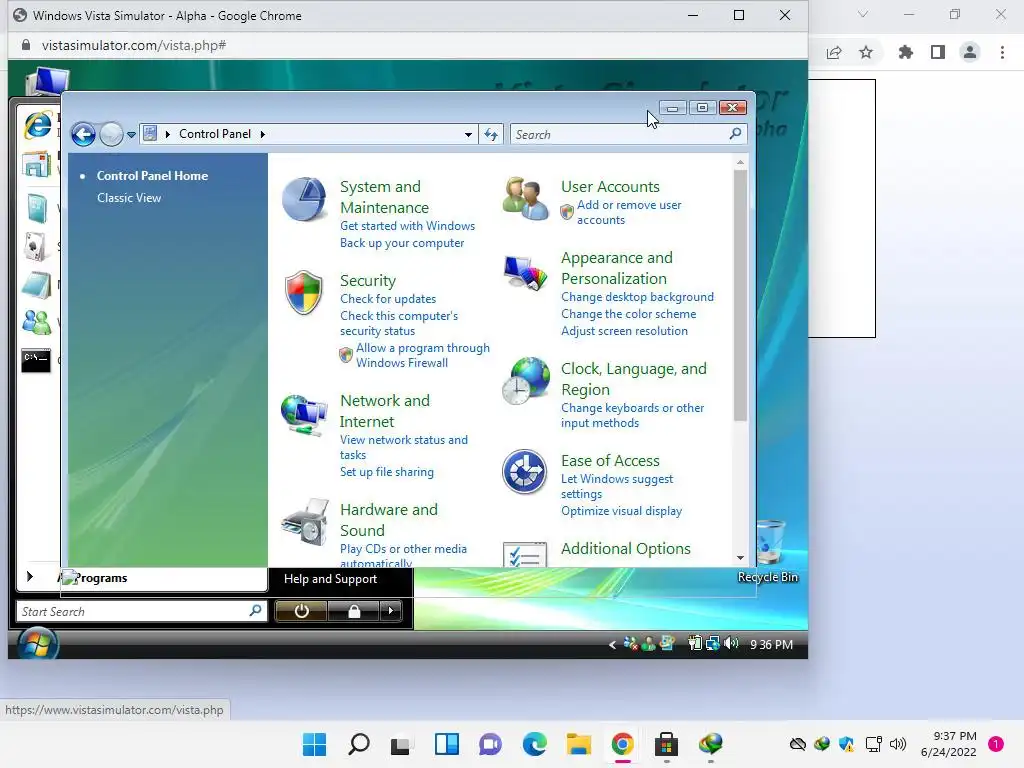
Task: Click the Hardware and Sound printer icon
Action: [305, 522]
